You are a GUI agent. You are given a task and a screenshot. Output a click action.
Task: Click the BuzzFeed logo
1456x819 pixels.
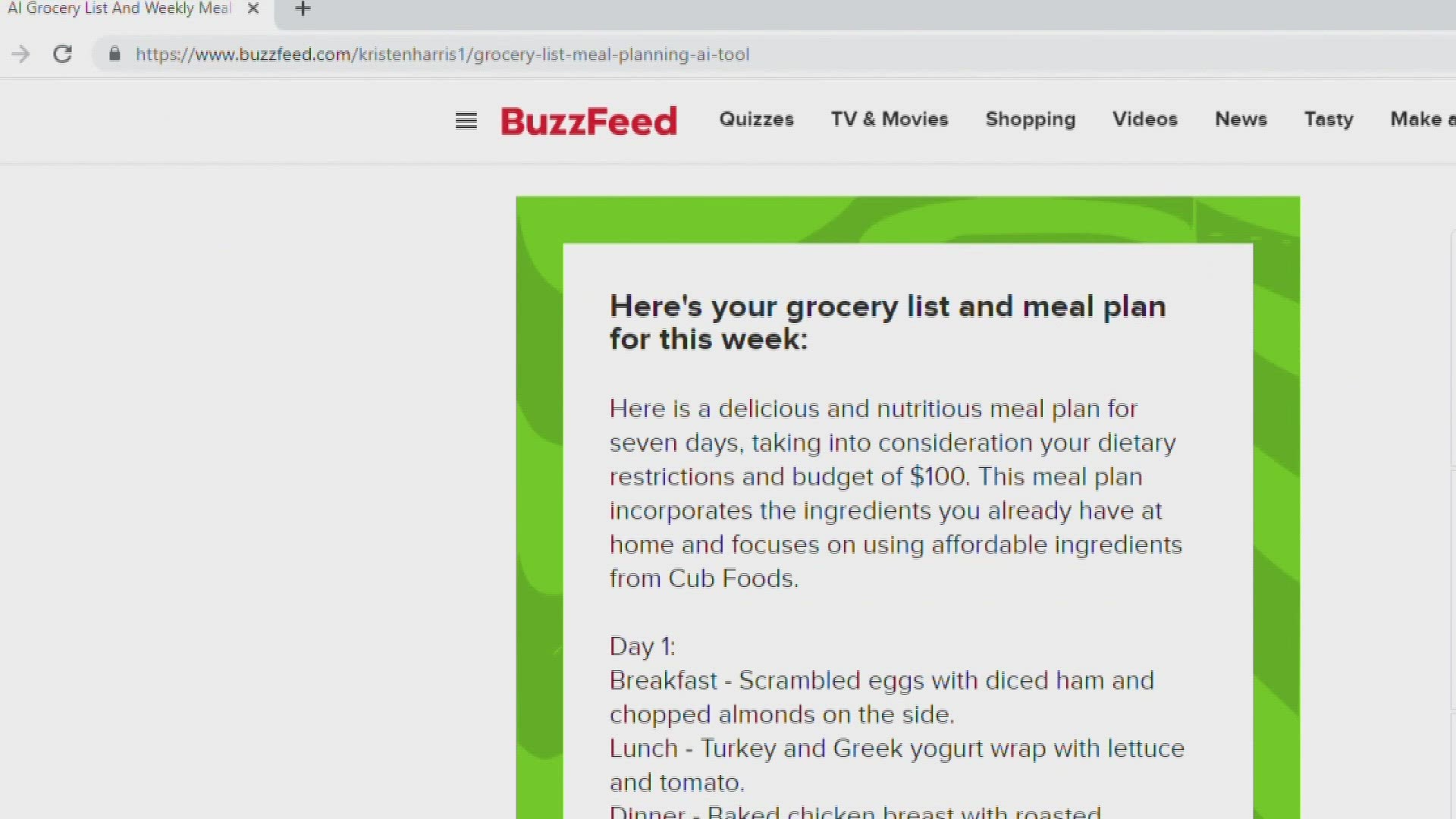(x=590, y=119)
